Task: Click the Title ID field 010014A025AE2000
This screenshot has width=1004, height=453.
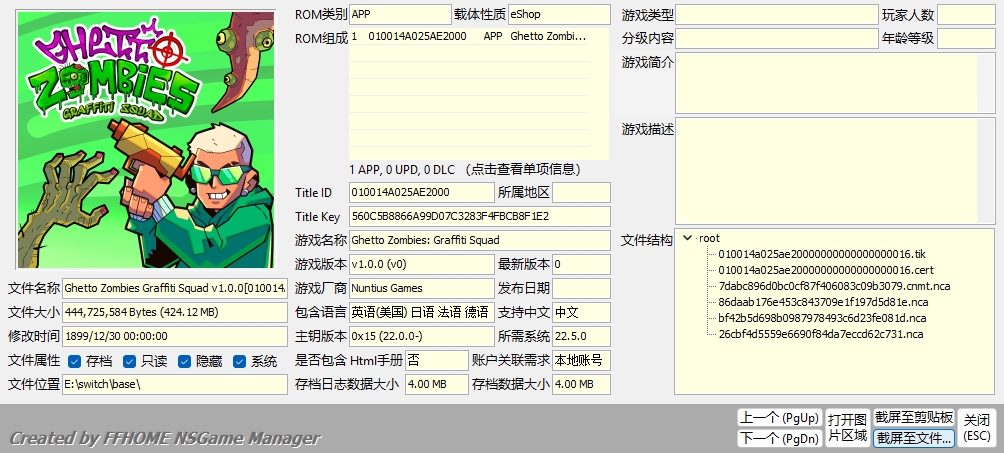Action: (x=422, y=192)
